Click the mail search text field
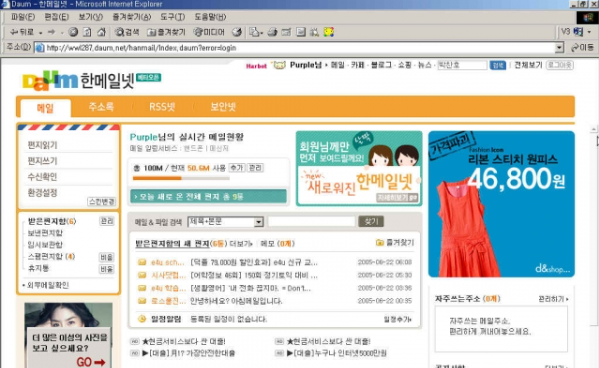The height and width of the screenshot is (368, 599). [x=311, y=222]
